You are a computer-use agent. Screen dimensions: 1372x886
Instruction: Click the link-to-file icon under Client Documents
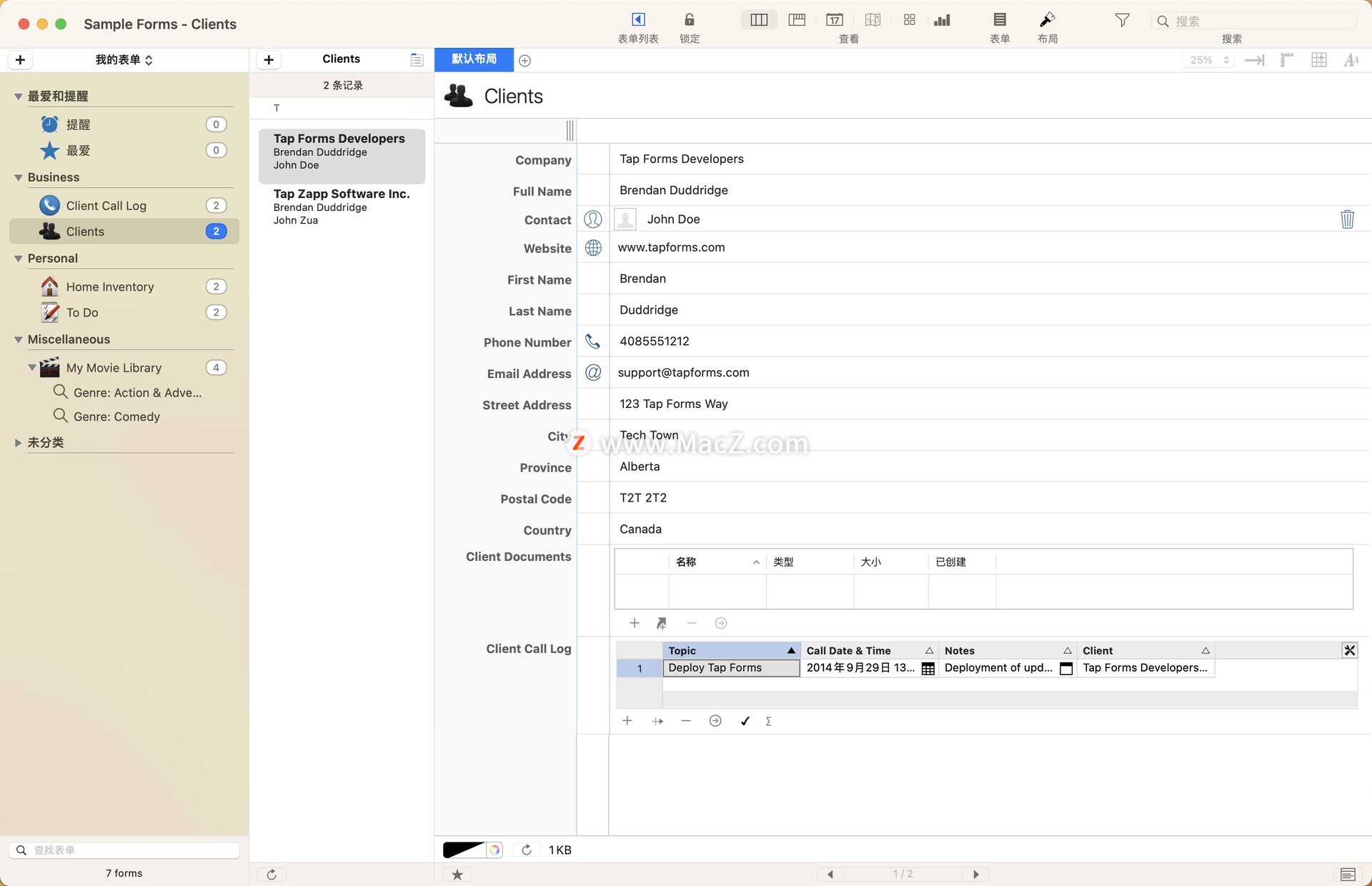coord(662,623)
